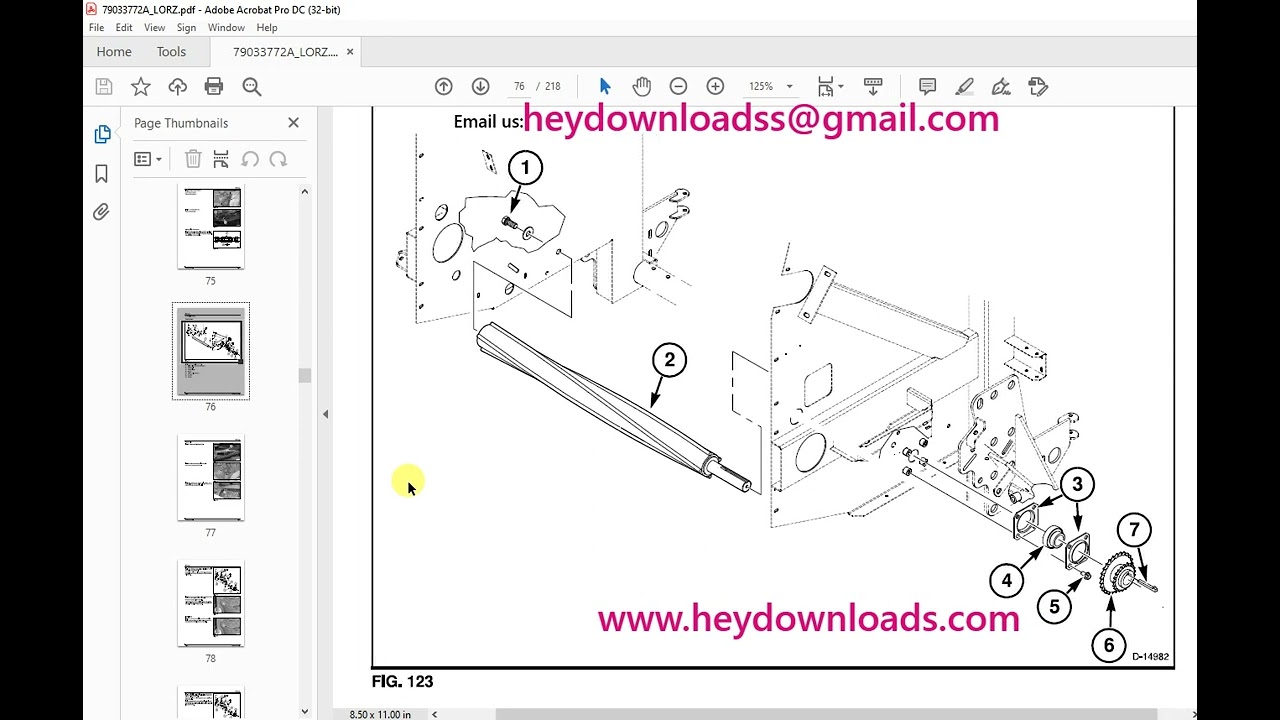
Task: Click the 'FIG. 123' caption text
Action: (402, 682)
